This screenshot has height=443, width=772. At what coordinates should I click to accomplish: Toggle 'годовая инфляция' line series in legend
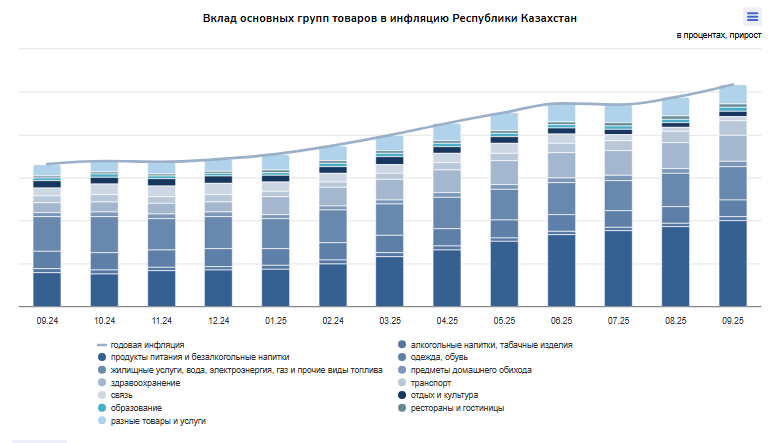point(147,344)
